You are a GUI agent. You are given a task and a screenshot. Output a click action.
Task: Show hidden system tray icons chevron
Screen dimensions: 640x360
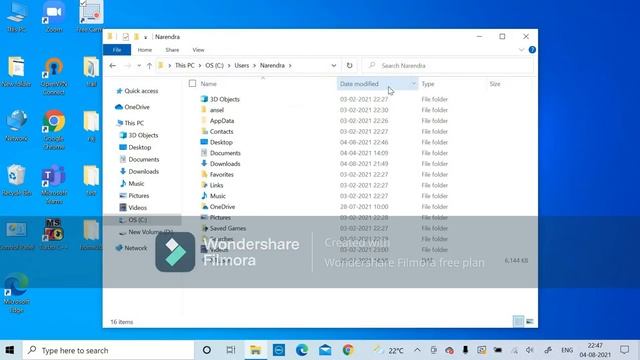tap(417, 350)
